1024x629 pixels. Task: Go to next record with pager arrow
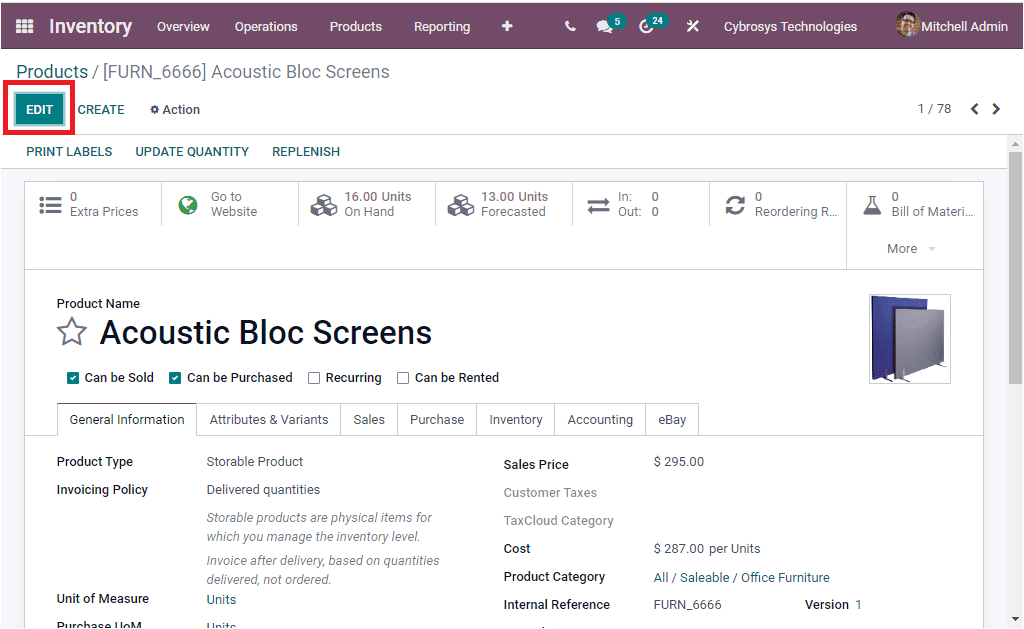996,108
